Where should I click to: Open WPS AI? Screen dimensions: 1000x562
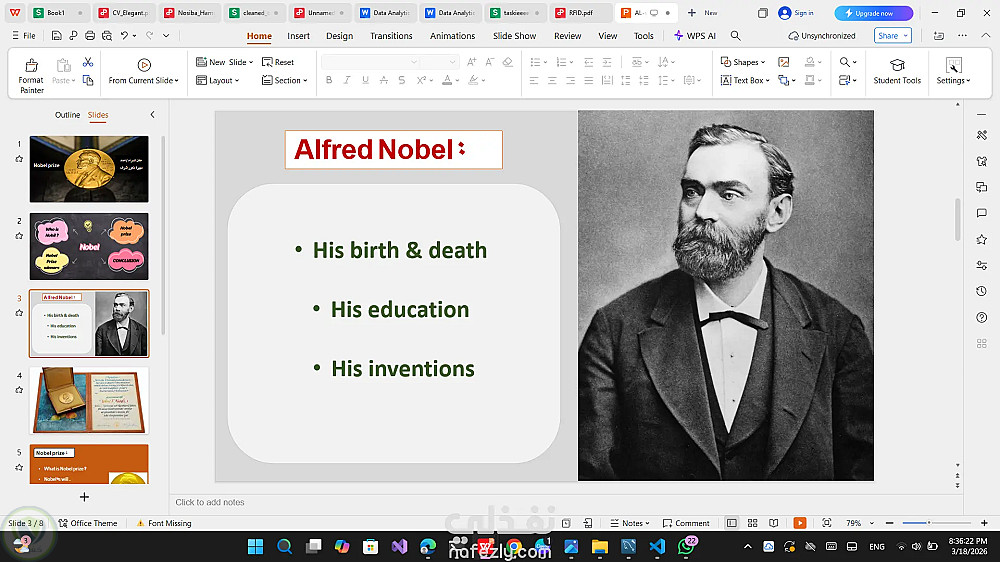pyautogui.click(x=695, y=36)
